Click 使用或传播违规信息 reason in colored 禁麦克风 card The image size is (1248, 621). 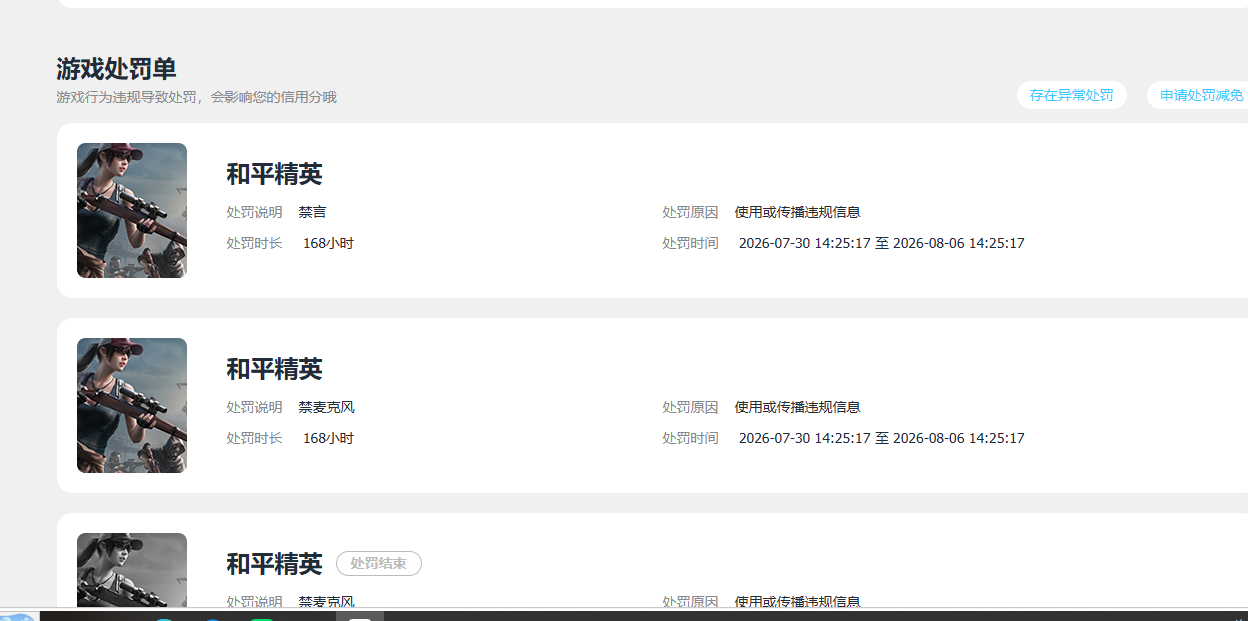click(x=797, y=407)
